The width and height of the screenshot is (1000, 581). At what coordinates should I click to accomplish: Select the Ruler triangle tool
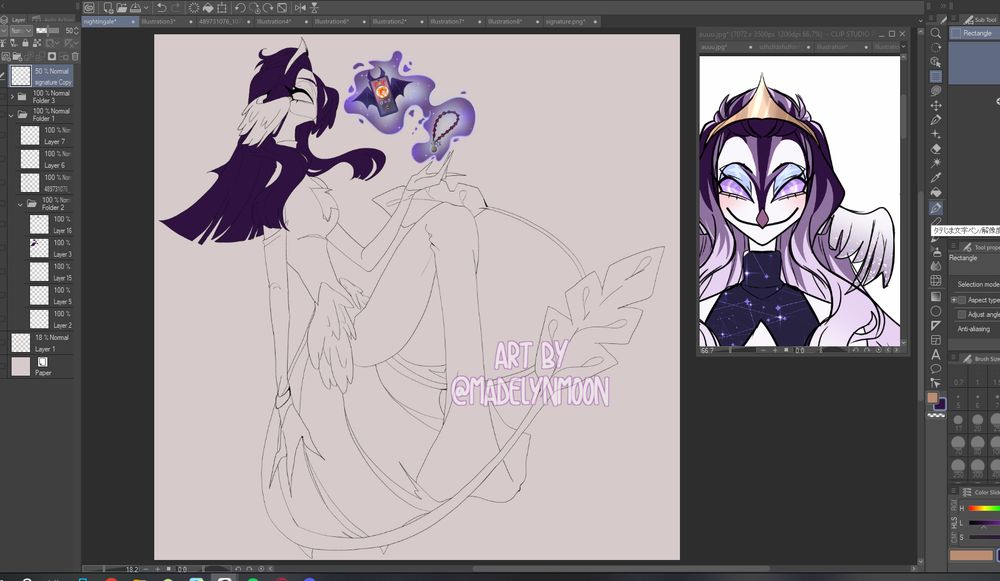[936, 325]
